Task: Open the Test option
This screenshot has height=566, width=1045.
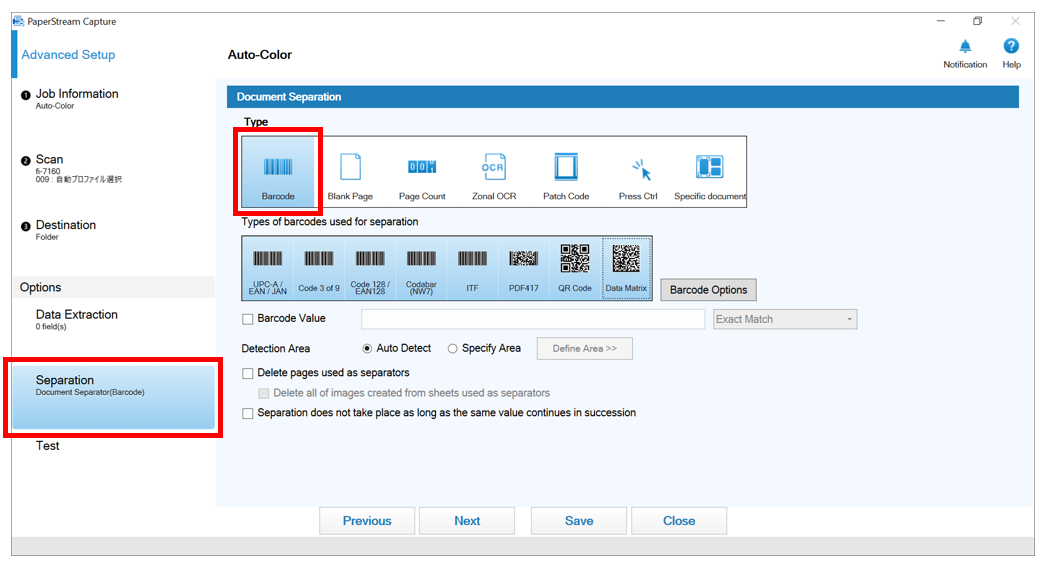Action: [47, 446]
